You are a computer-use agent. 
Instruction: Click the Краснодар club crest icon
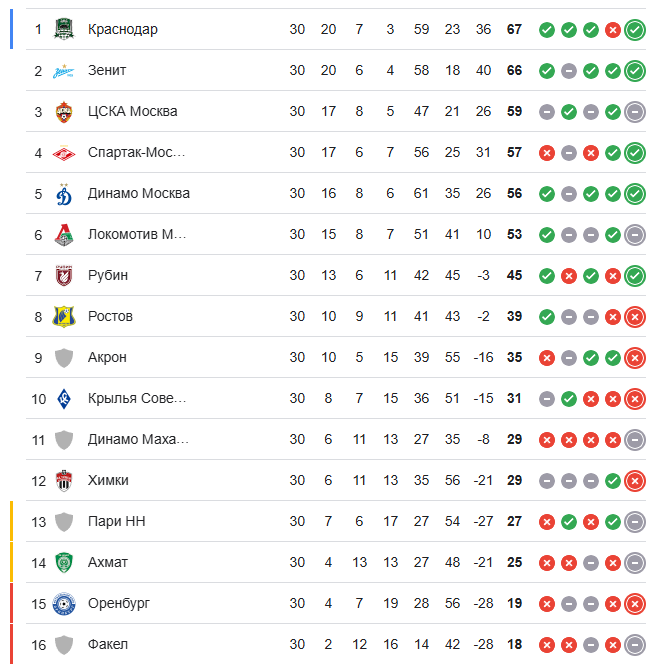64,29
